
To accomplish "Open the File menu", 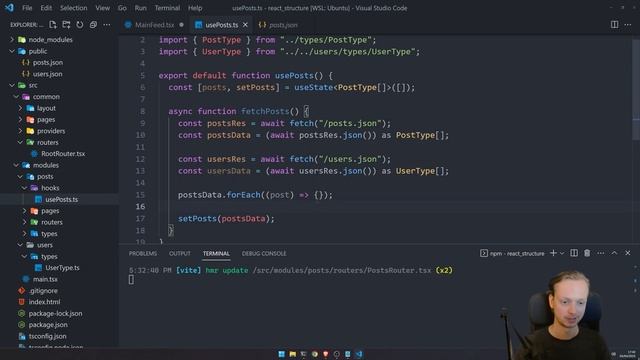I will click(27, 8).
